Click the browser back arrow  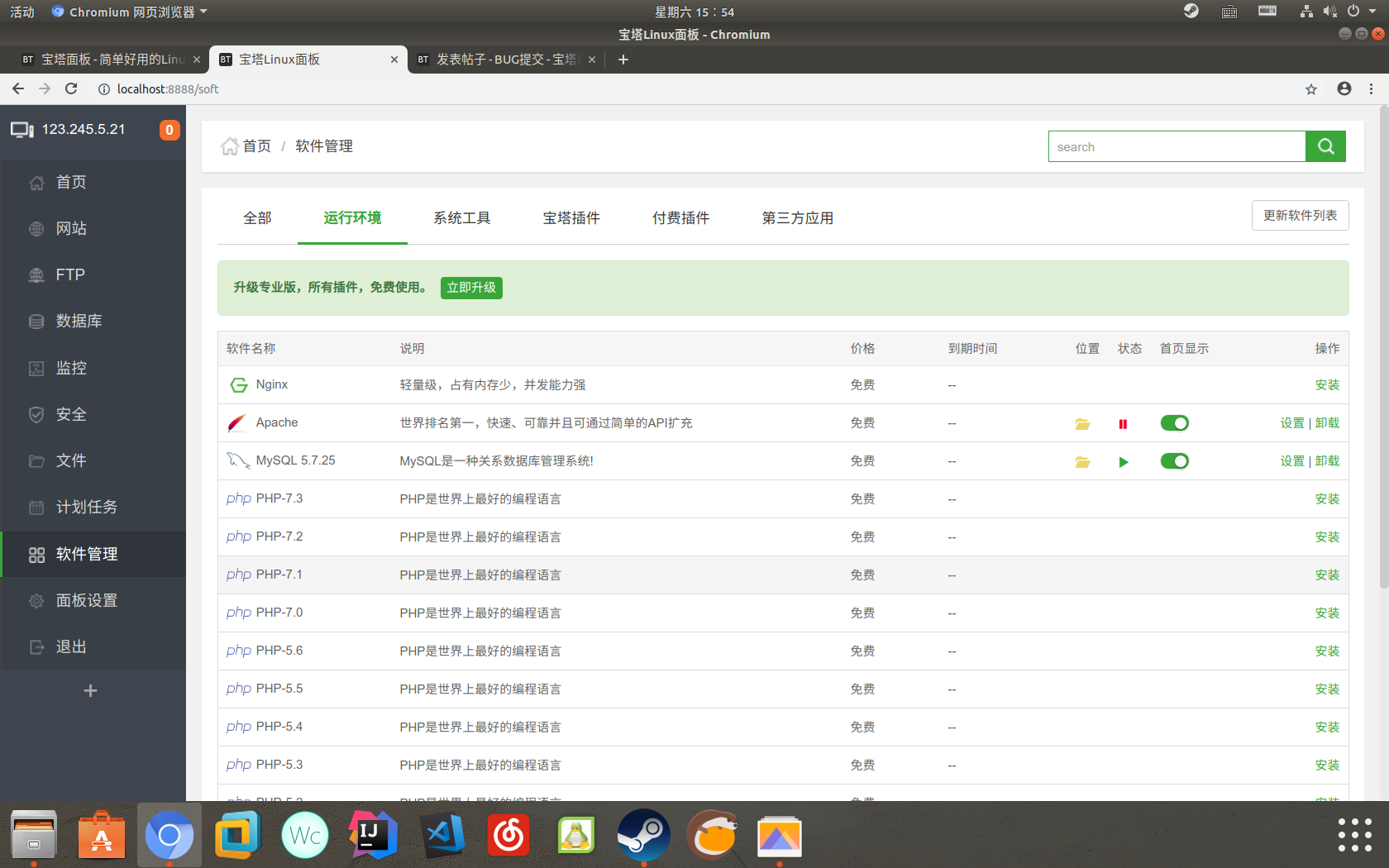(18, 88)
